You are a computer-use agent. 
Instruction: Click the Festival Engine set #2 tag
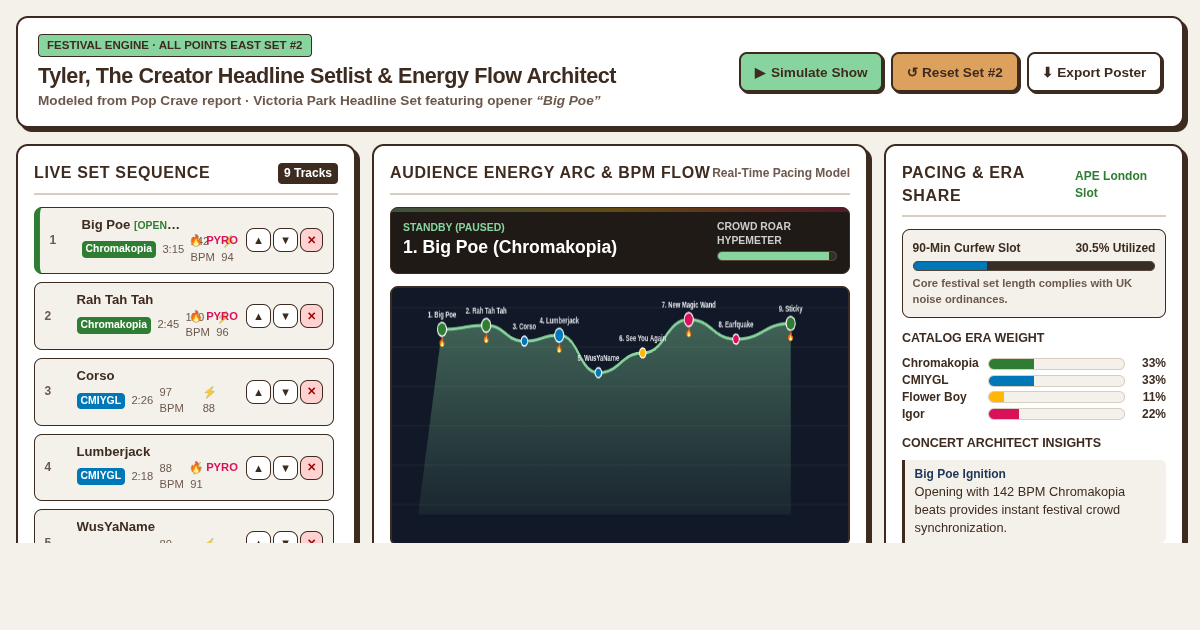click(175, 45)
